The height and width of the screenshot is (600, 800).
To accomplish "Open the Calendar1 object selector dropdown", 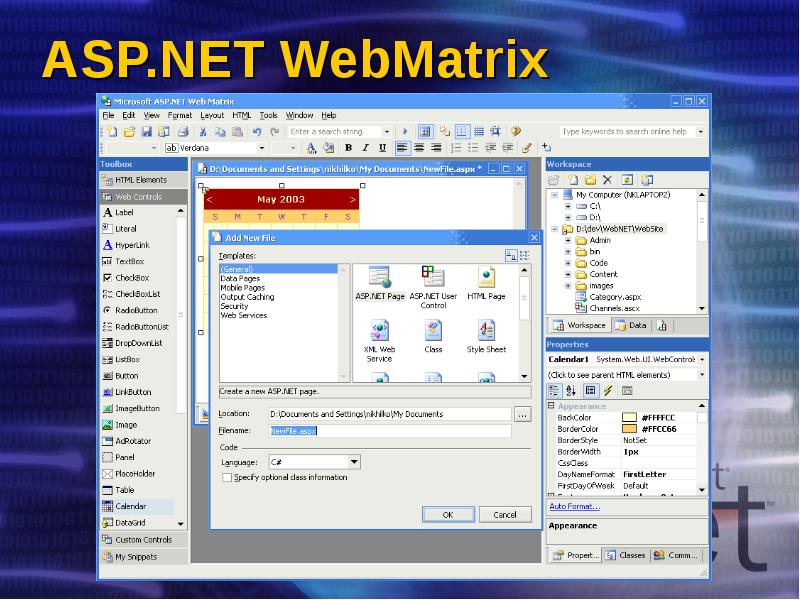I will [x=702, y=360].
